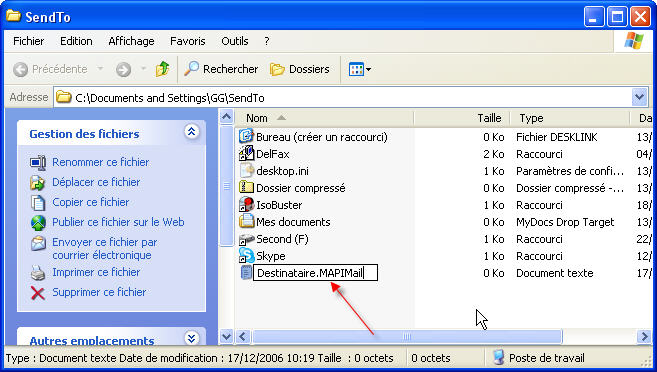Image resolution: width=657 pixels, height=372 pixels.
Task: Click the Publier sur le Web globe icon
Action: point(38,222)
